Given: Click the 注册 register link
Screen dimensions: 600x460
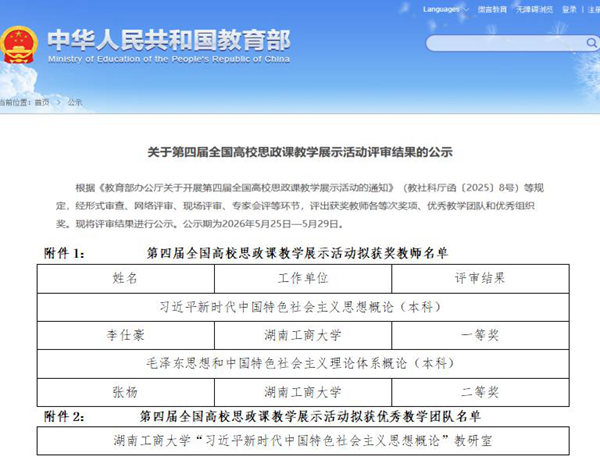Looking at the screenshot, I should click(x=594, y=9).
